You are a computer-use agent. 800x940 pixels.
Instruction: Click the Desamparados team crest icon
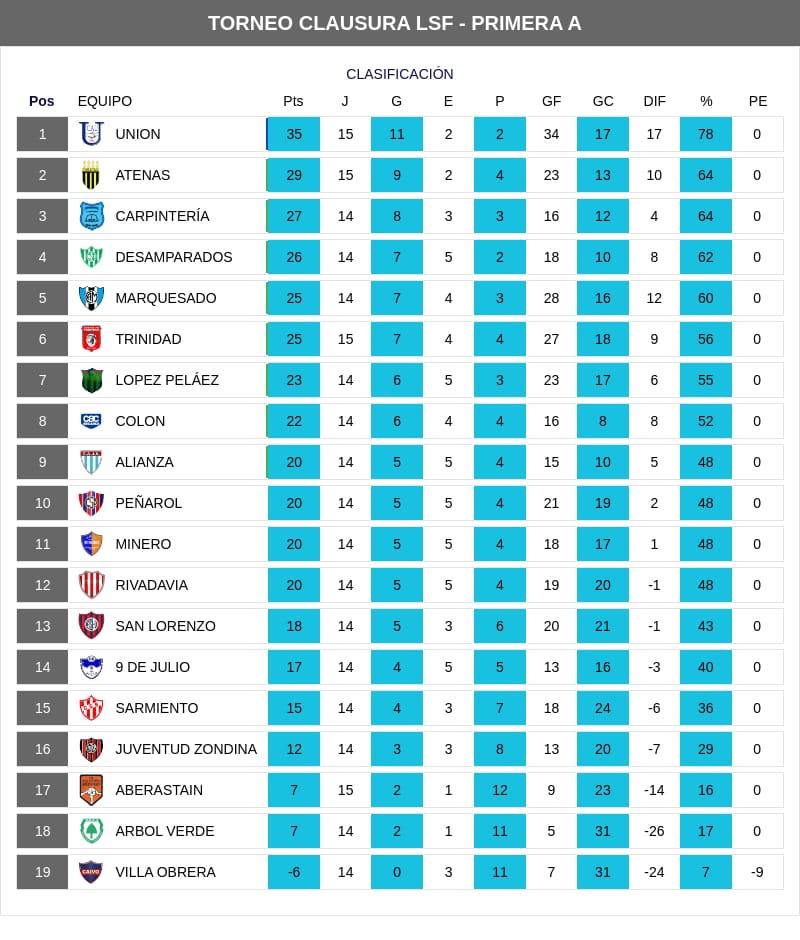[x=92, y=257]
